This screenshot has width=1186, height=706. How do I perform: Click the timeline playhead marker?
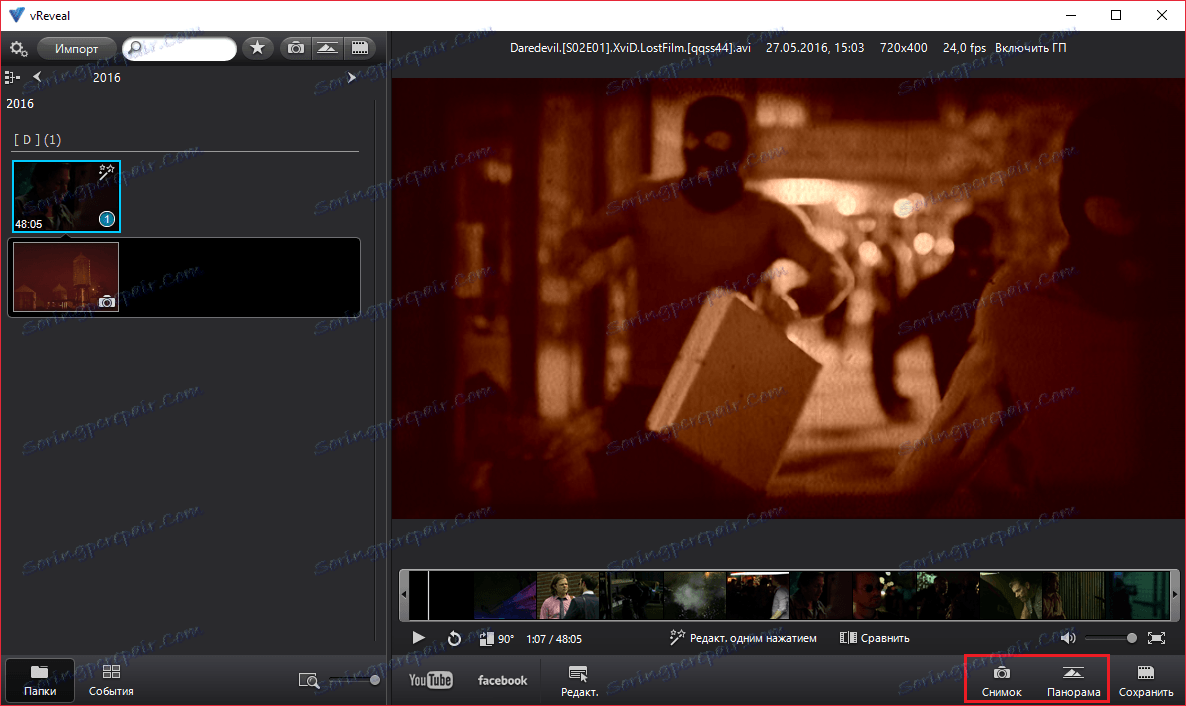coord(428,596)
